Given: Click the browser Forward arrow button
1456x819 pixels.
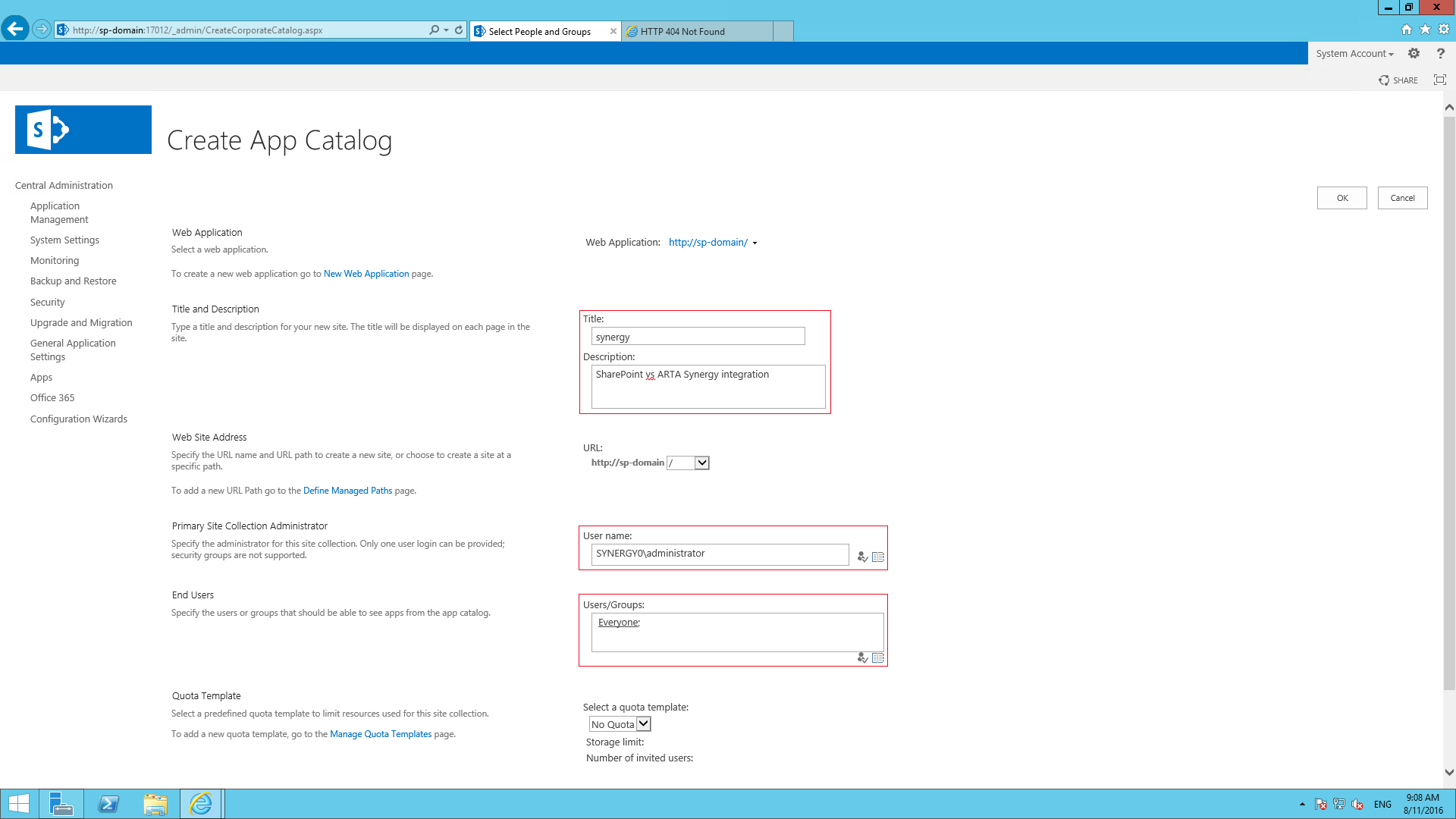Looking at the screenshot, I should (42, 30).
